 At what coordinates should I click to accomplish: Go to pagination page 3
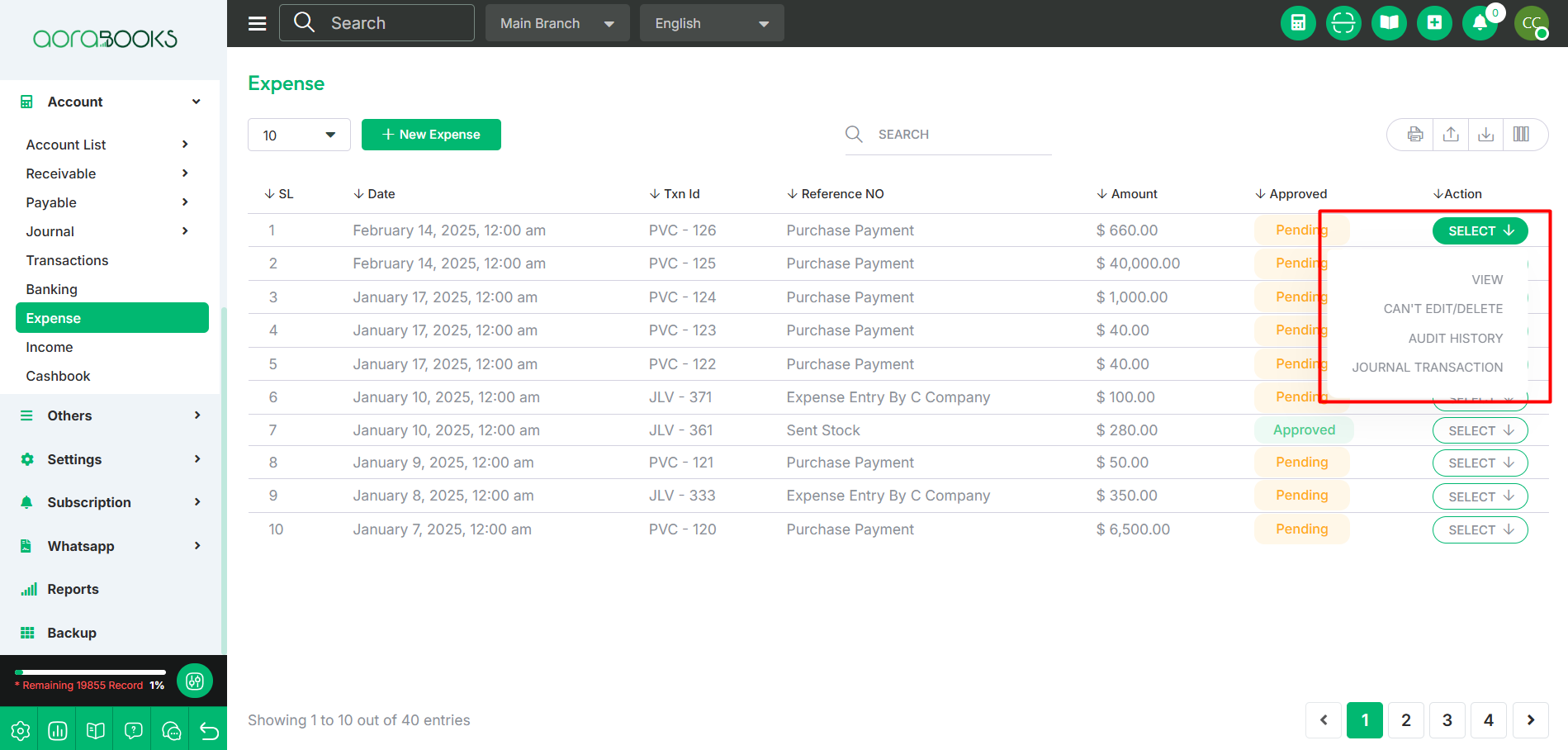coord(1447,720)
